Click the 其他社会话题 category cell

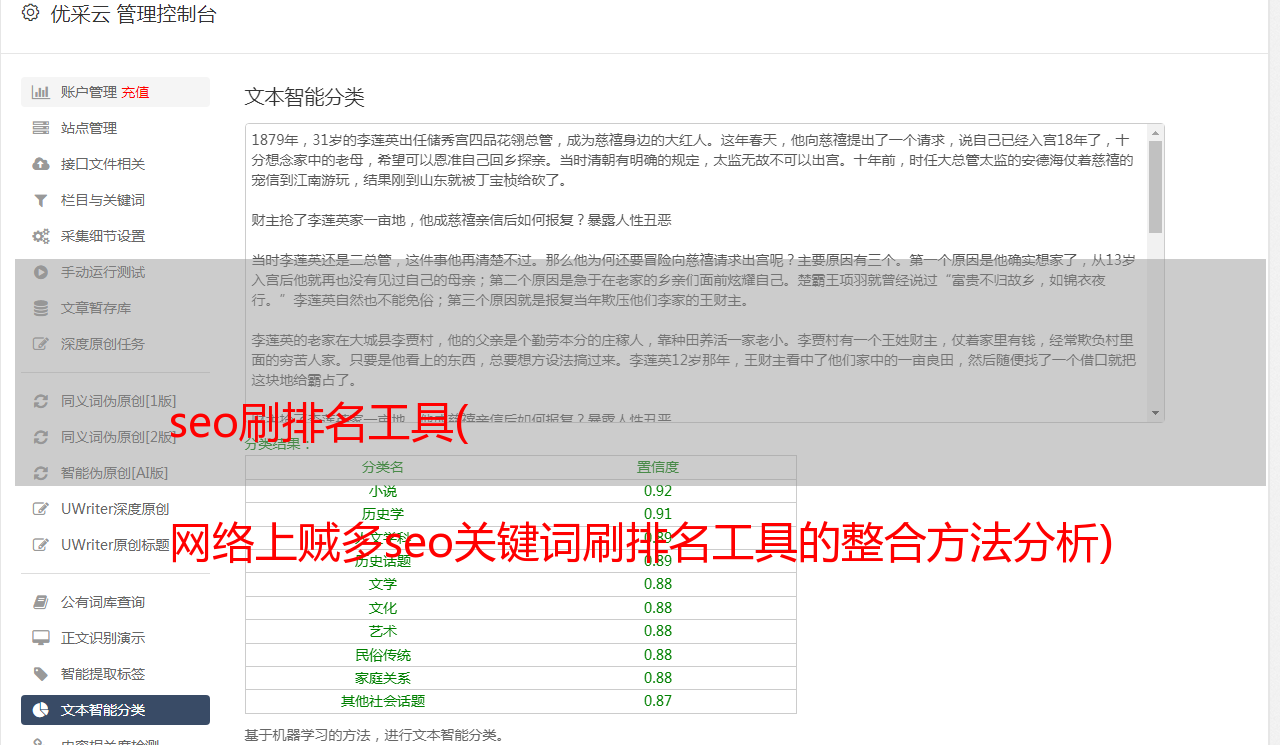pos(383,701)
